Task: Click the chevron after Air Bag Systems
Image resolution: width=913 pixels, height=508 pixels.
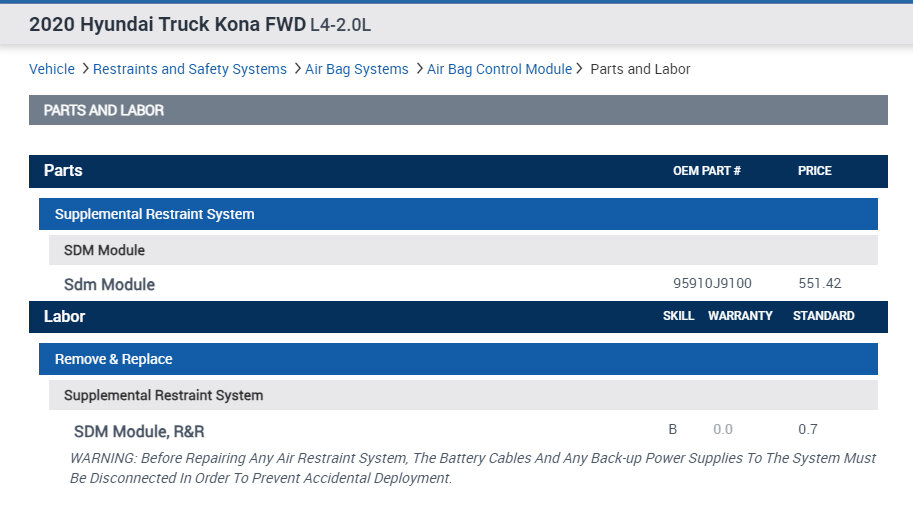Action: (418, 69)
